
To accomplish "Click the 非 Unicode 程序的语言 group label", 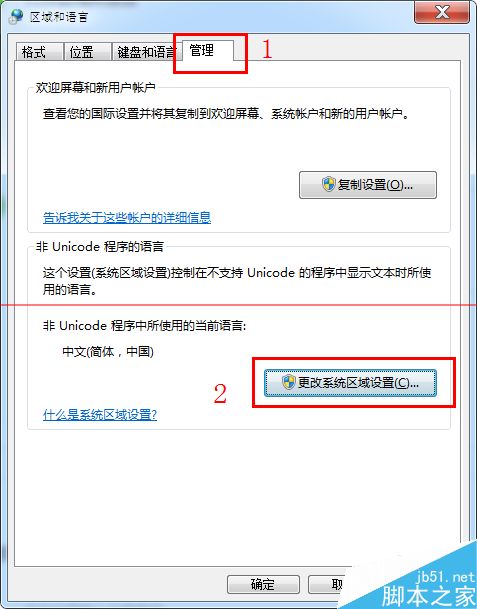I will tap(100, 247).
